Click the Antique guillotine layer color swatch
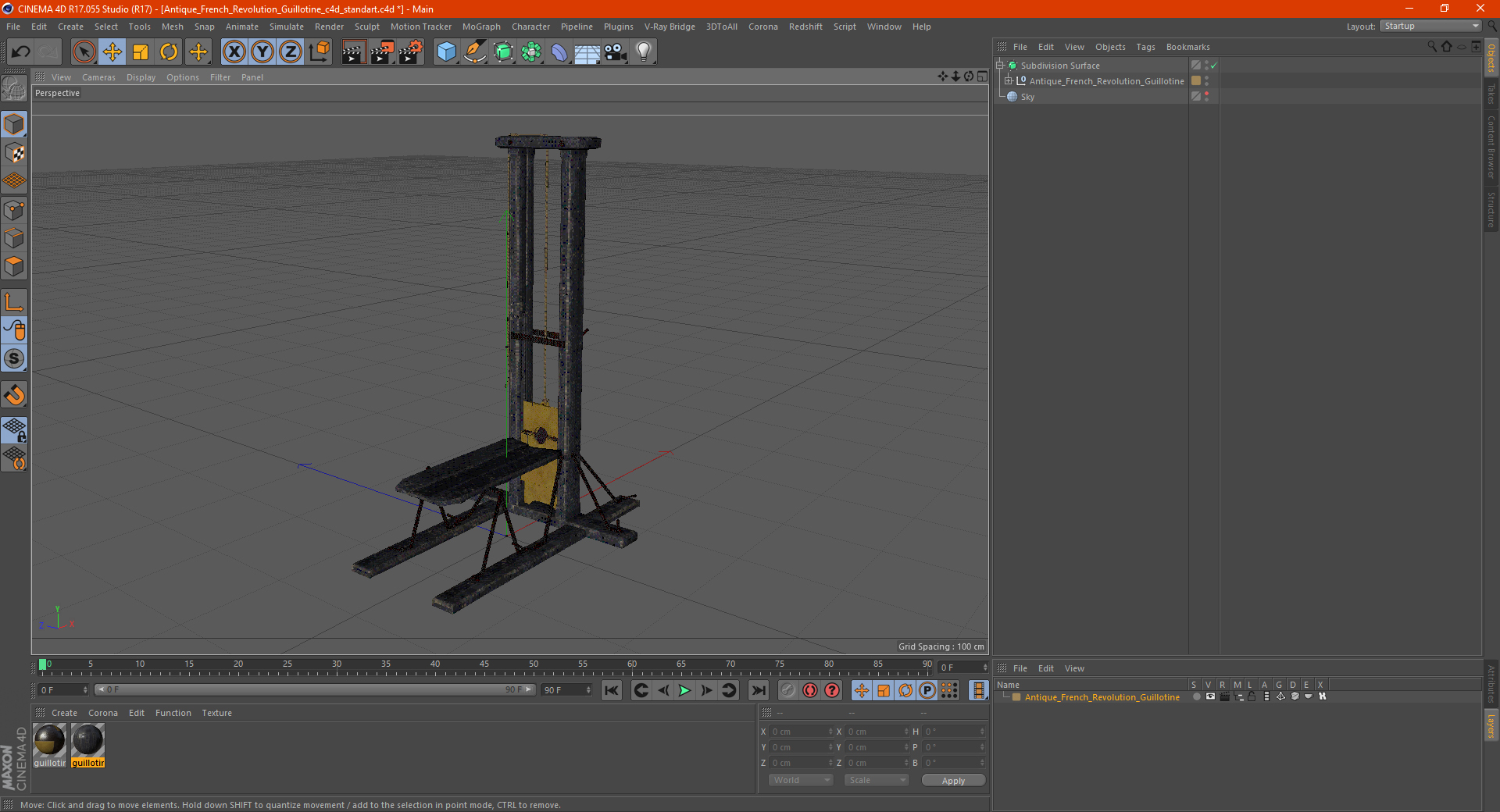Screen dimensions: 1500x812 coord(1016,697)
